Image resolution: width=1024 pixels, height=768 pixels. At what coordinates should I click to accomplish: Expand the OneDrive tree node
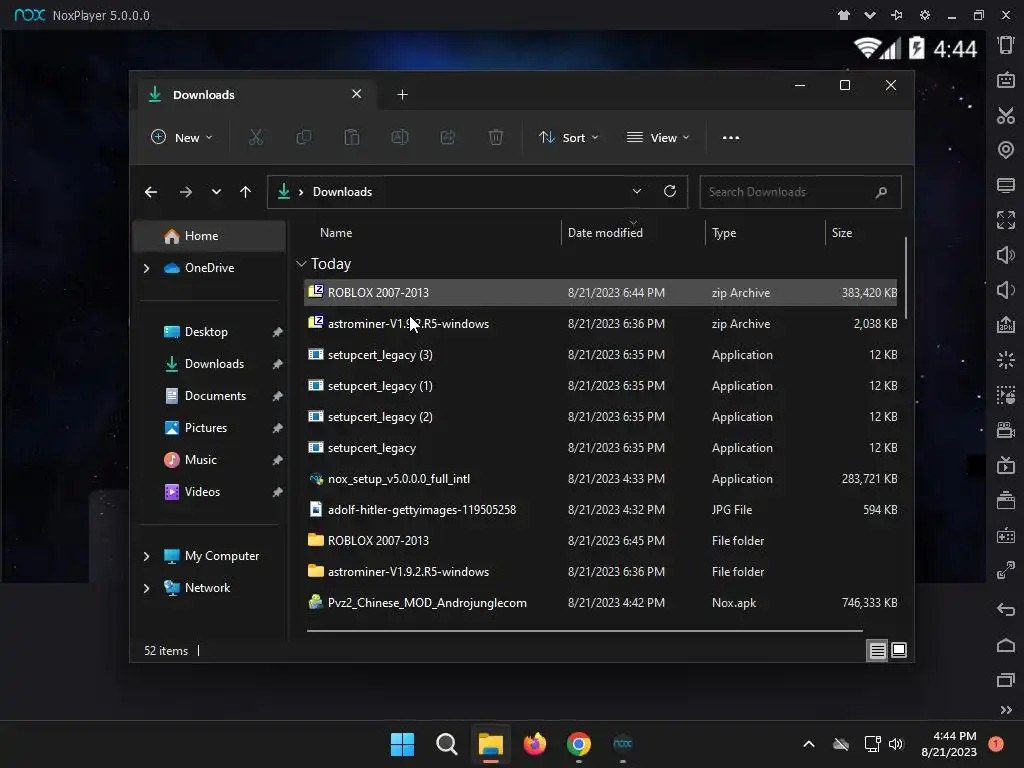146,268
